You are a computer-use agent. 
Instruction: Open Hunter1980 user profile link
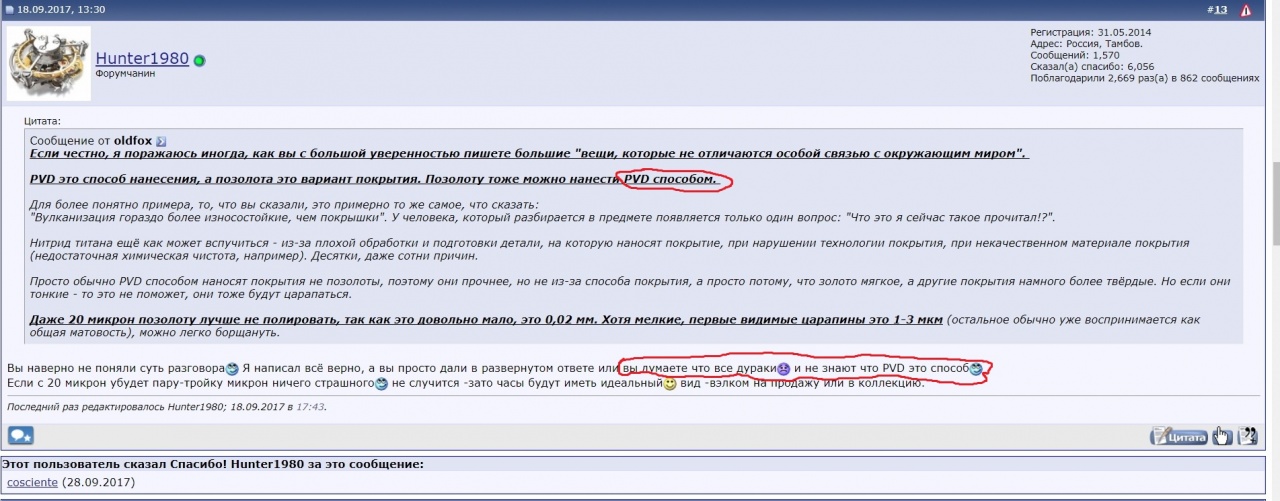point(142,59)
